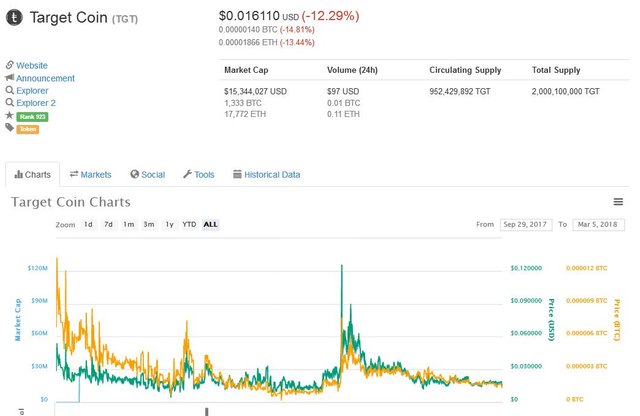Switch to the Historical Data tab
640x416 pixels.
(267, 174)
